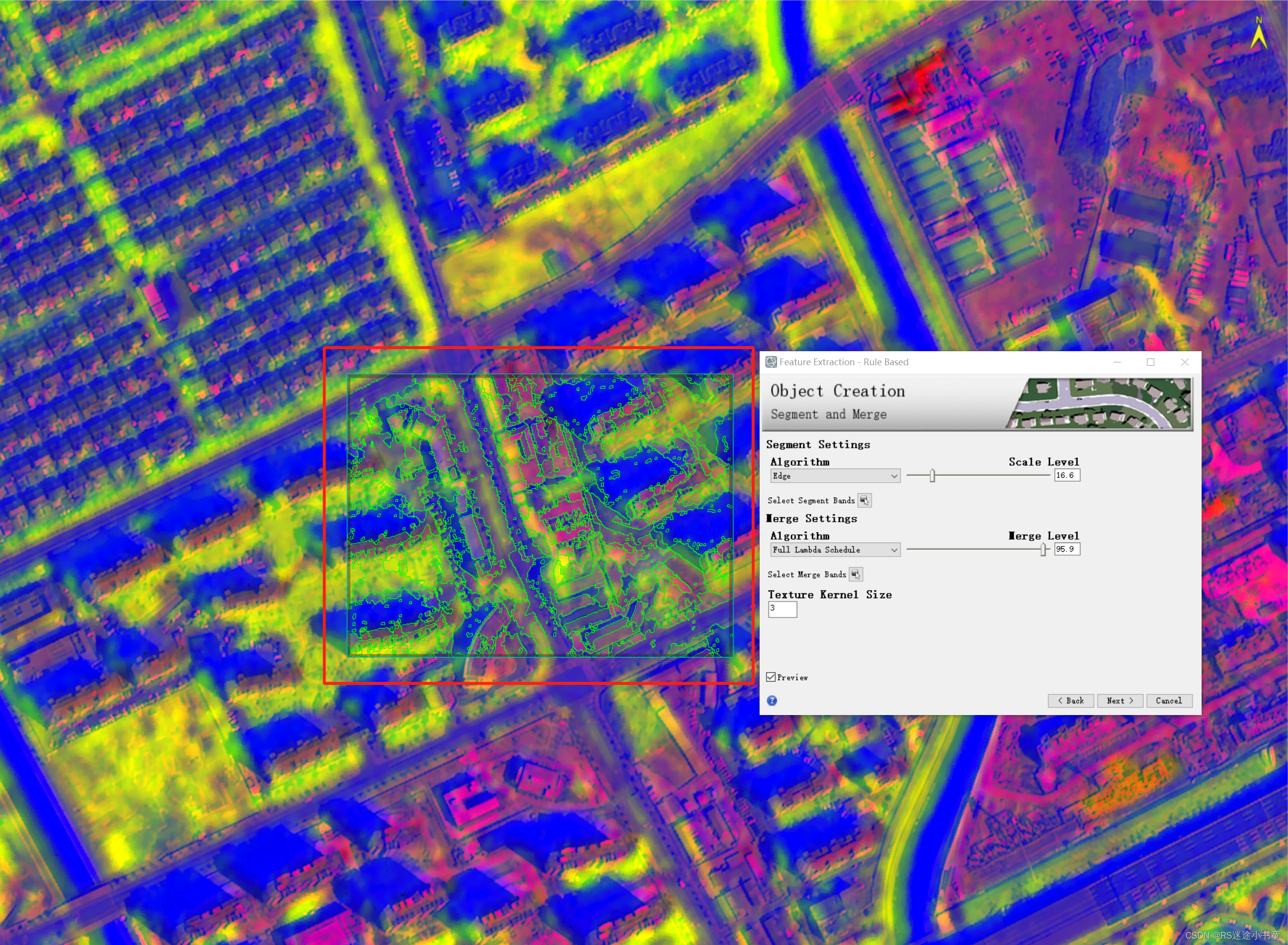Click the Select Segment Bands icon button
Image resolution: width=1288 pixels, height=945 pixels.
[x=864, y=501]
